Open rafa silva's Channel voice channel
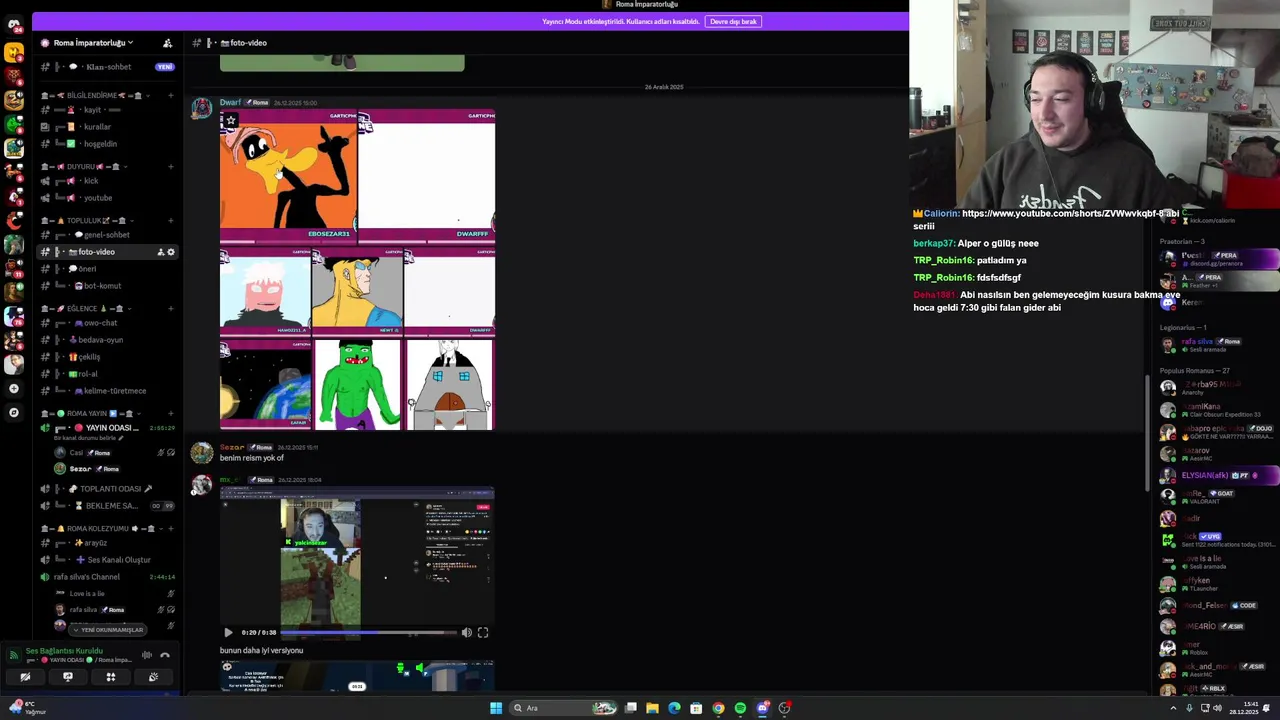Viewport: 1280px width, 720px height. pos(108,577)
